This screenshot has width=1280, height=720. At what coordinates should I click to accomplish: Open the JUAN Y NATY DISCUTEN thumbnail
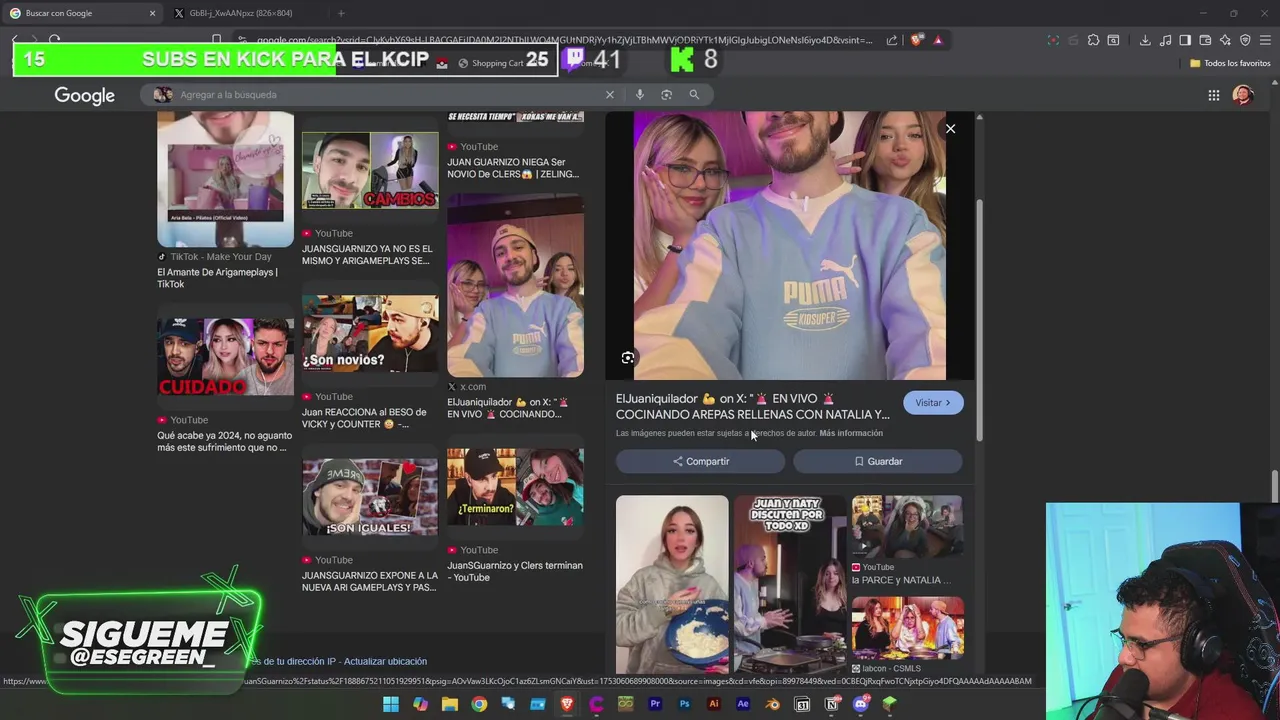pyautogui.click(x=790, y=584)
